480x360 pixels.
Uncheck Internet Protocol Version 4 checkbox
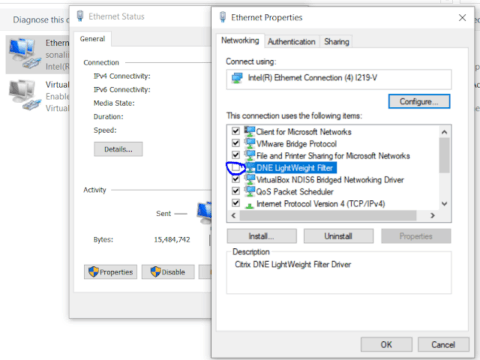coord(236,203)
